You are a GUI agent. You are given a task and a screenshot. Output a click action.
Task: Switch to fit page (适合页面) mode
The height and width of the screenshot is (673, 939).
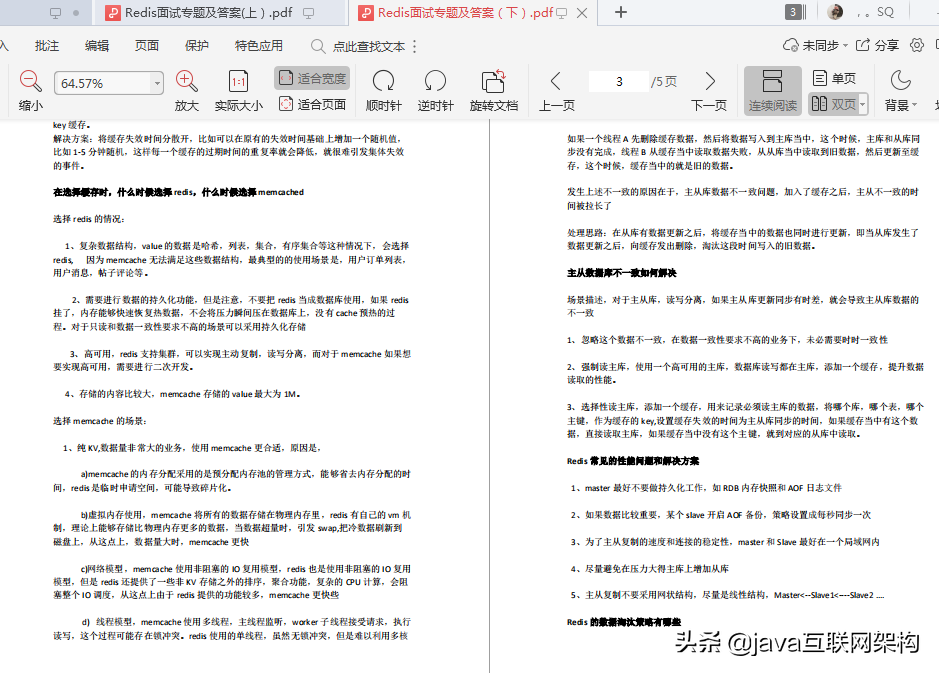(312, 104)
